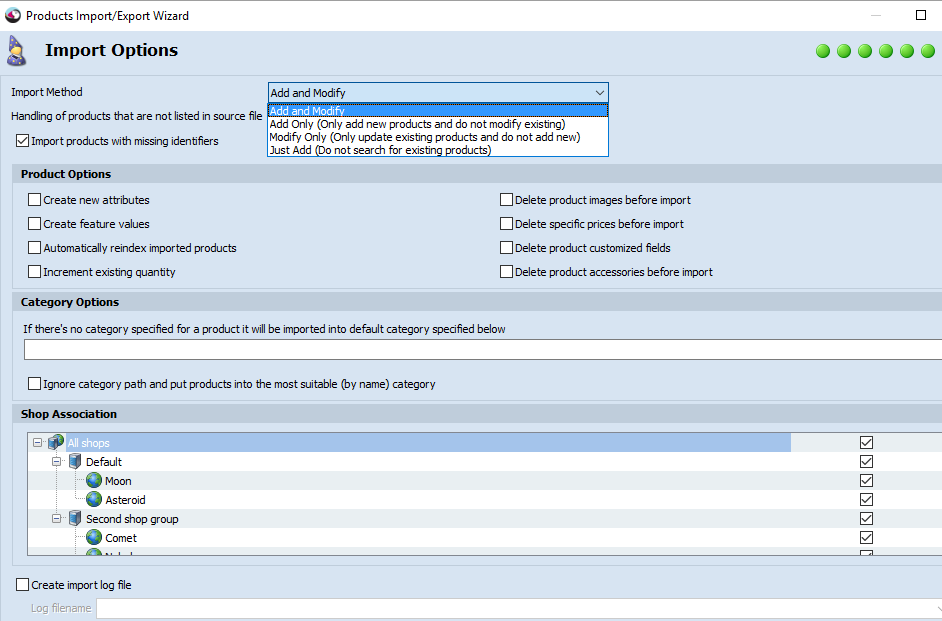Uncheck the All shops association checkbox
The width and height of the screenshot is (942, 621).
pyautogui.click(x=866, y=443)
